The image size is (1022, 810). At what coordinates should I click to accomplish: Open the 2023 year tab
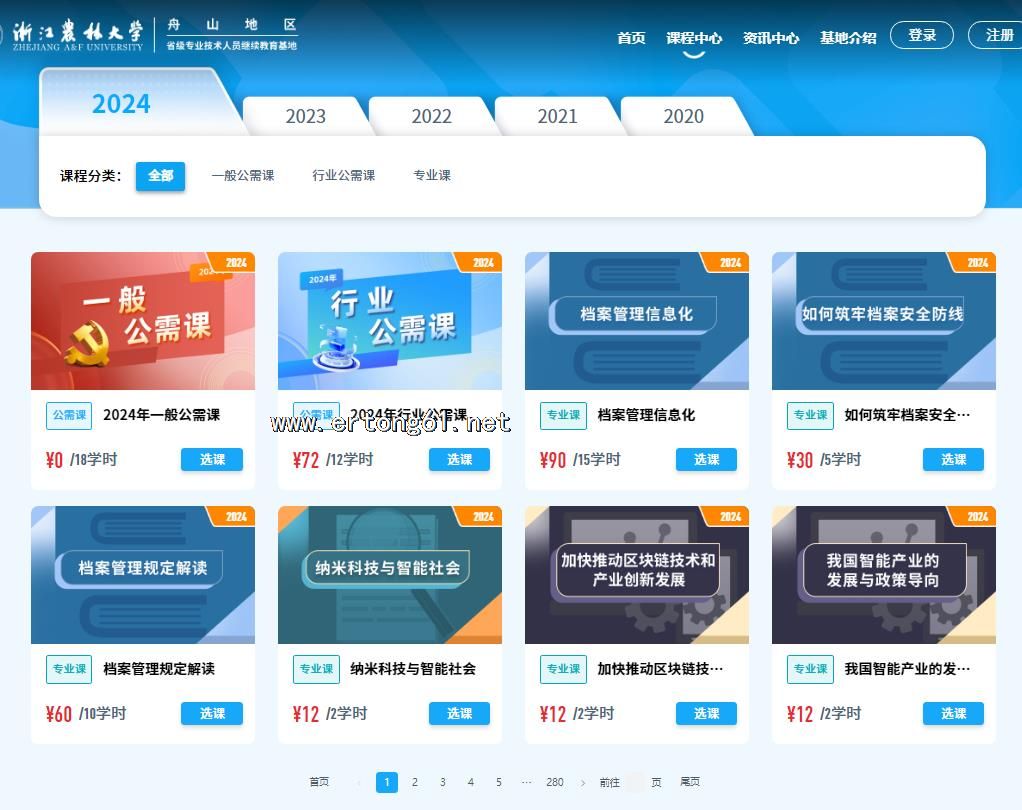click(x=305, y=116)
